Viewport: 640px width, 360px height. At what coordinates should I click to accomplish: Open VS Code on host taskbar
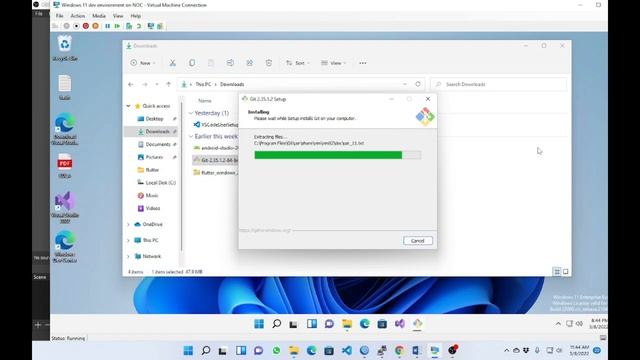pos(347,350)
